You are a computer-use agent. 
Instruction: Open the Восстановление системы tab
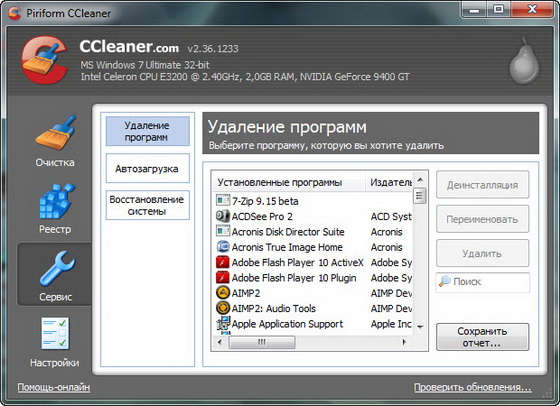(148, 205)
